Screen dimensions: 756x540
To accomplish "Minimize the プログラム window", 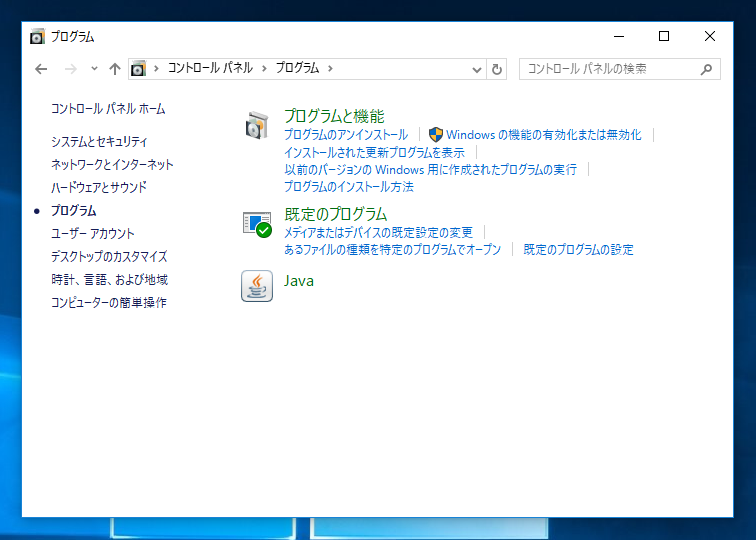I will pos(619,36).
